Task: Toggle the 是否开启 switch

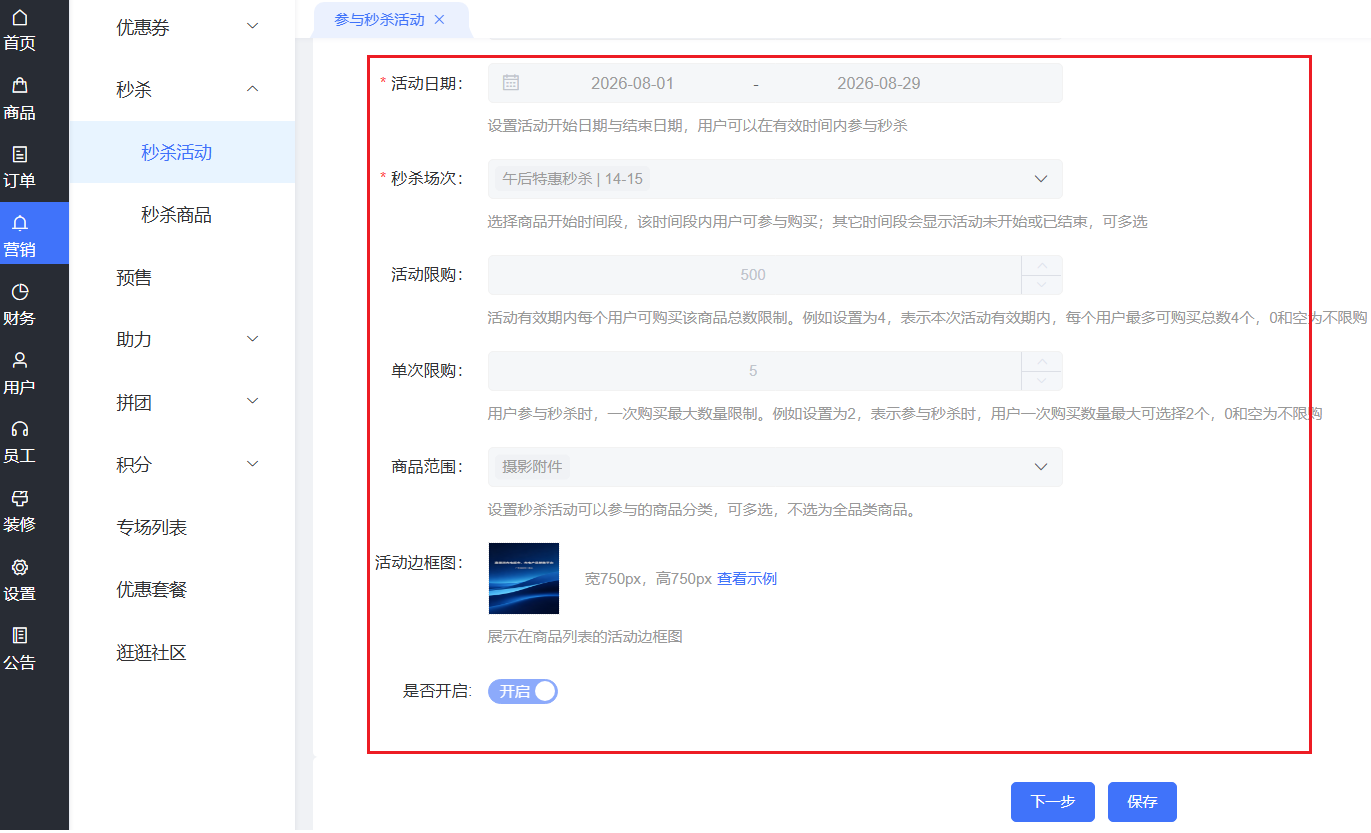Action: pos(522,691)
